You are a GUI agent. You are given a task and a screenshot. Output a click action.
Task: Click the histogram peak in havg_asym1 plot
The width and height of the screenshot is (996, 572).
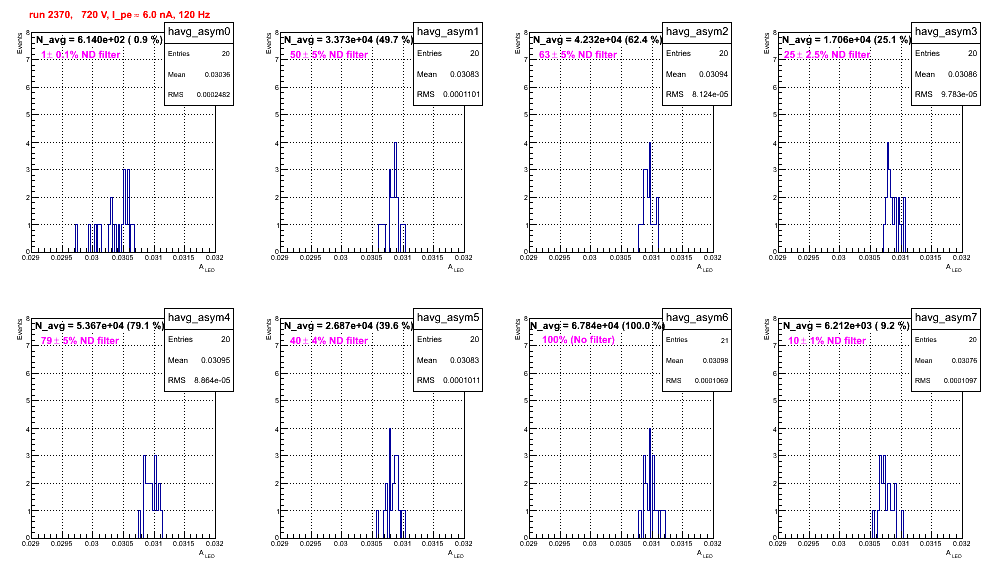395,144
